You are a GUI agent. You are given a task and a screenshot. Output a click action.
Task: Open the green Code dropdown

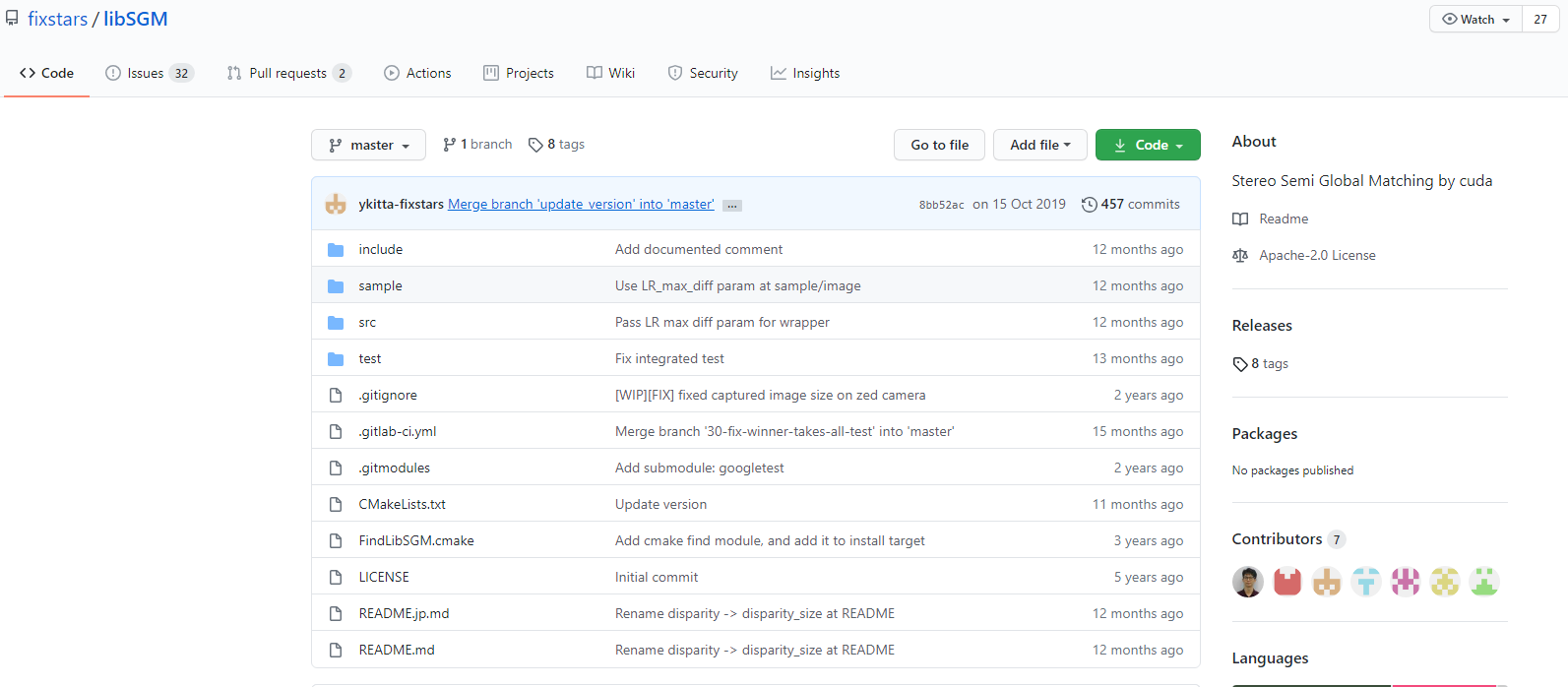tap(1148, 145)
